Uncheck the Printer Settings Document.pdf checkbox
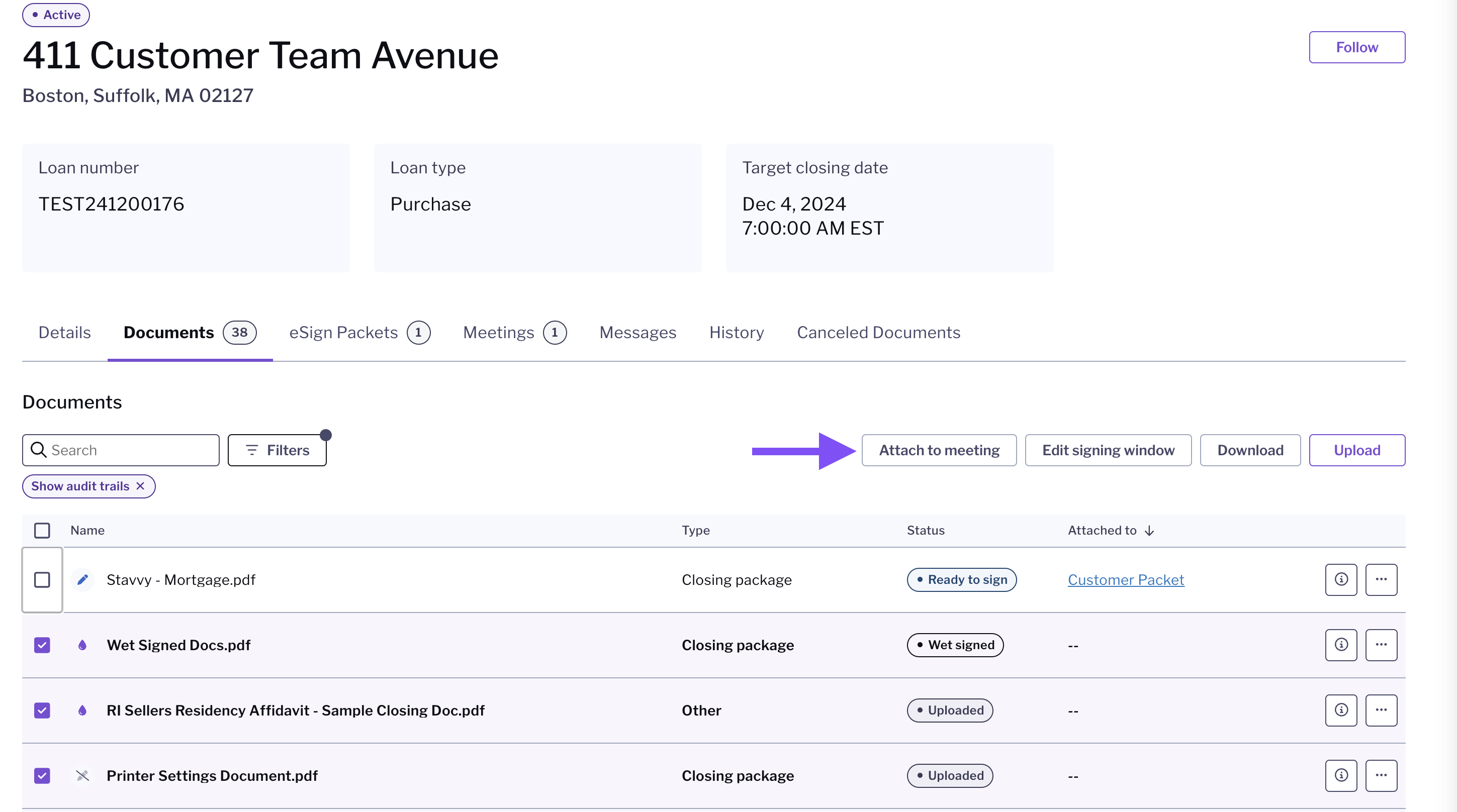The image size is (1457, 812). click(x=42, y=775)
